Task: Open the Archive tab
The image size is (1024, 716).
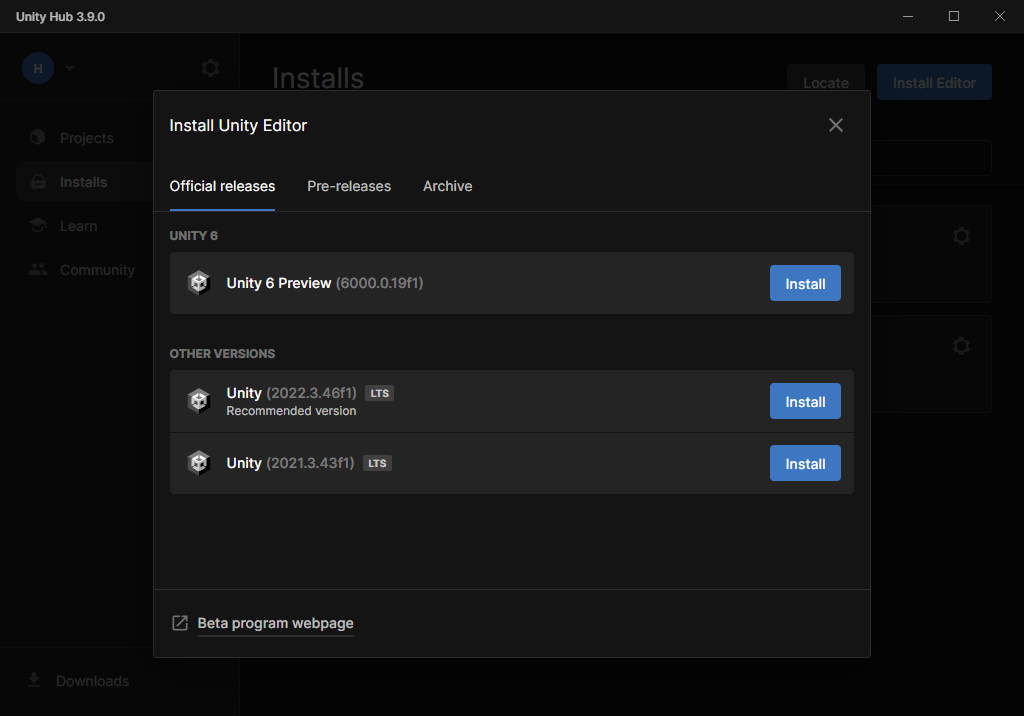Action: click(x=447, y=186)
